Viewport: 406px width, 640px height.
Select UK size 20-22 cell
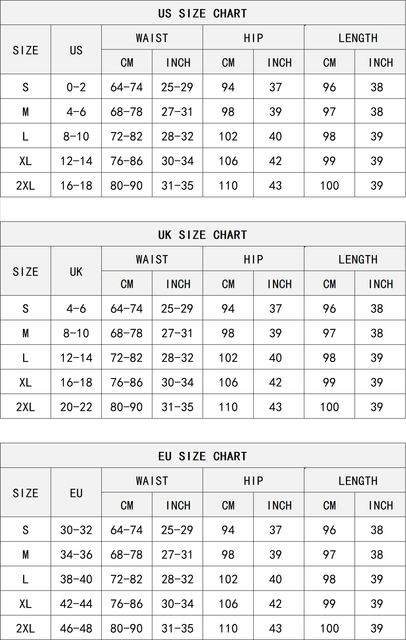[76, 407]
